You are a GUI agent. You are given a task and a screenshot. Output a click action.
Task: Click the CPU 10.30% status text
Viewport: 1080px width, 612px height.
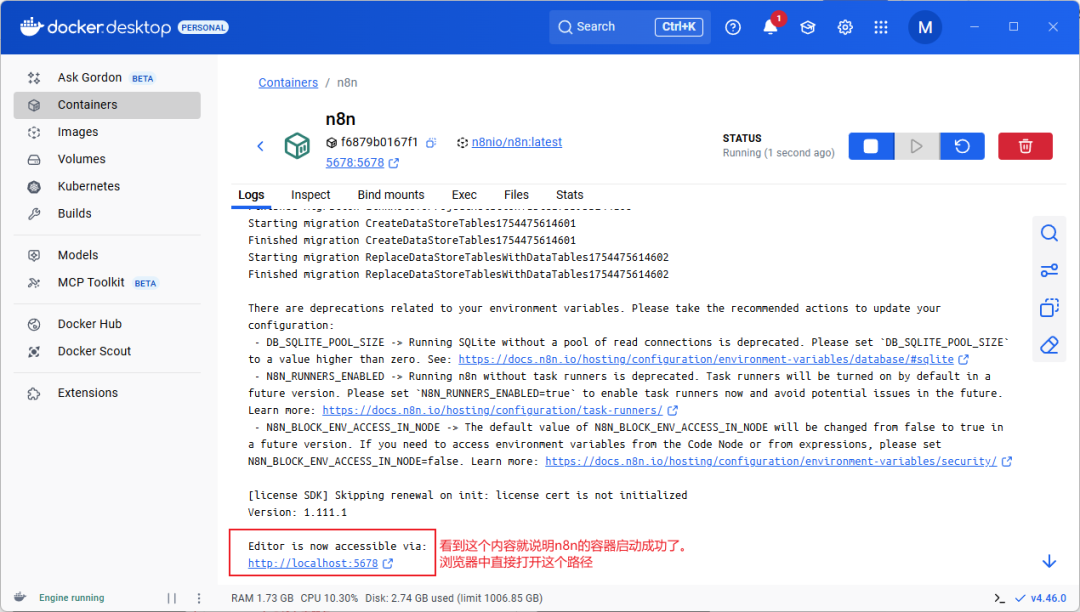pos(329,598)
